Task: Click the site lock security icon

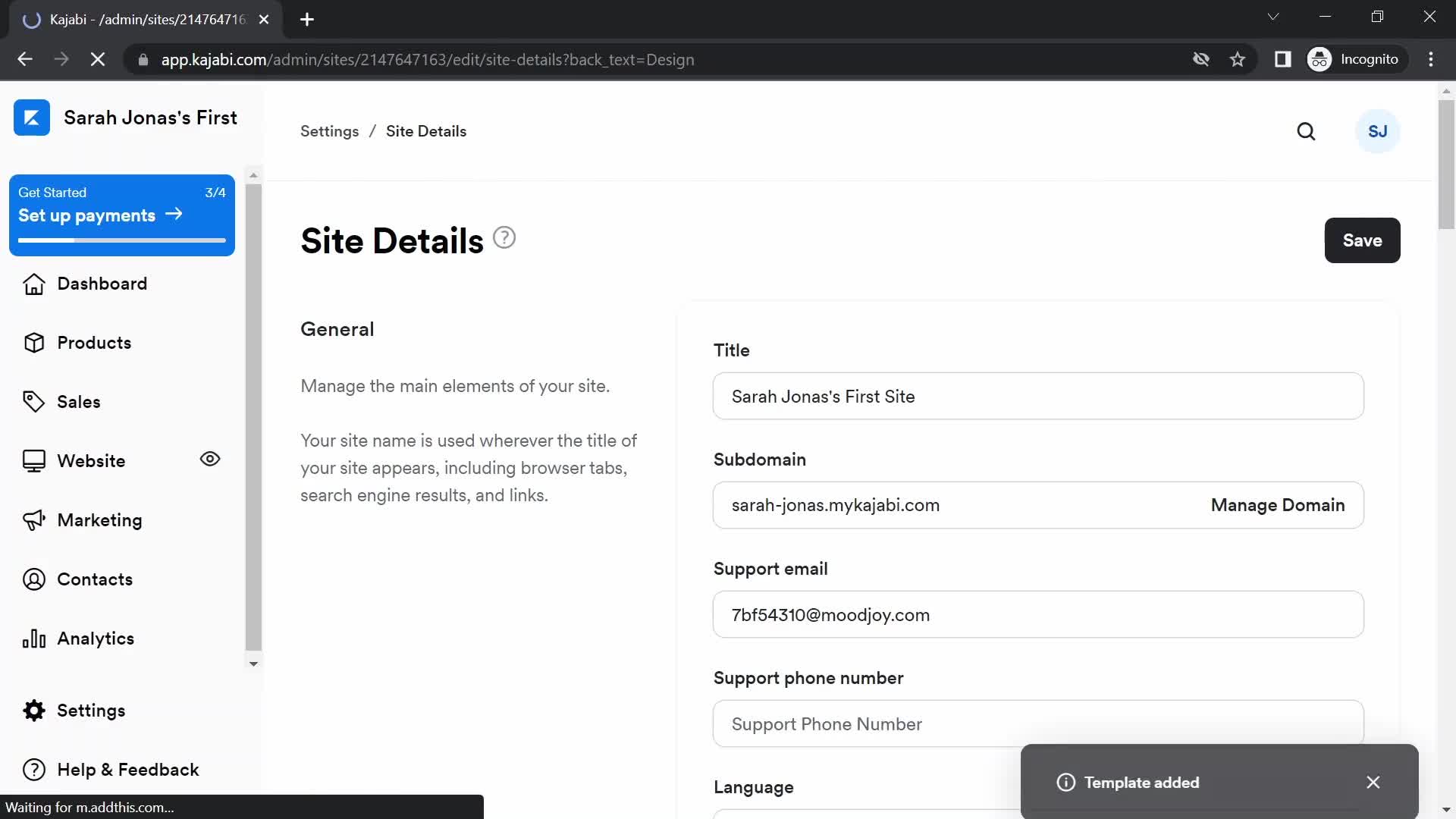Action: click(143, 59)
